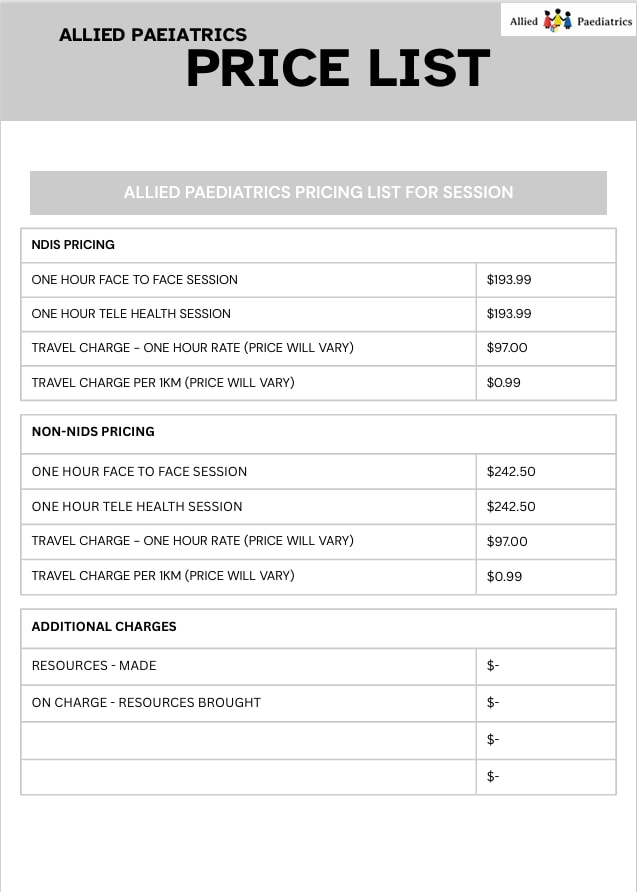Click the NDIS $0.99 per km price
This screenshot has width=637, height=892.
504,382
